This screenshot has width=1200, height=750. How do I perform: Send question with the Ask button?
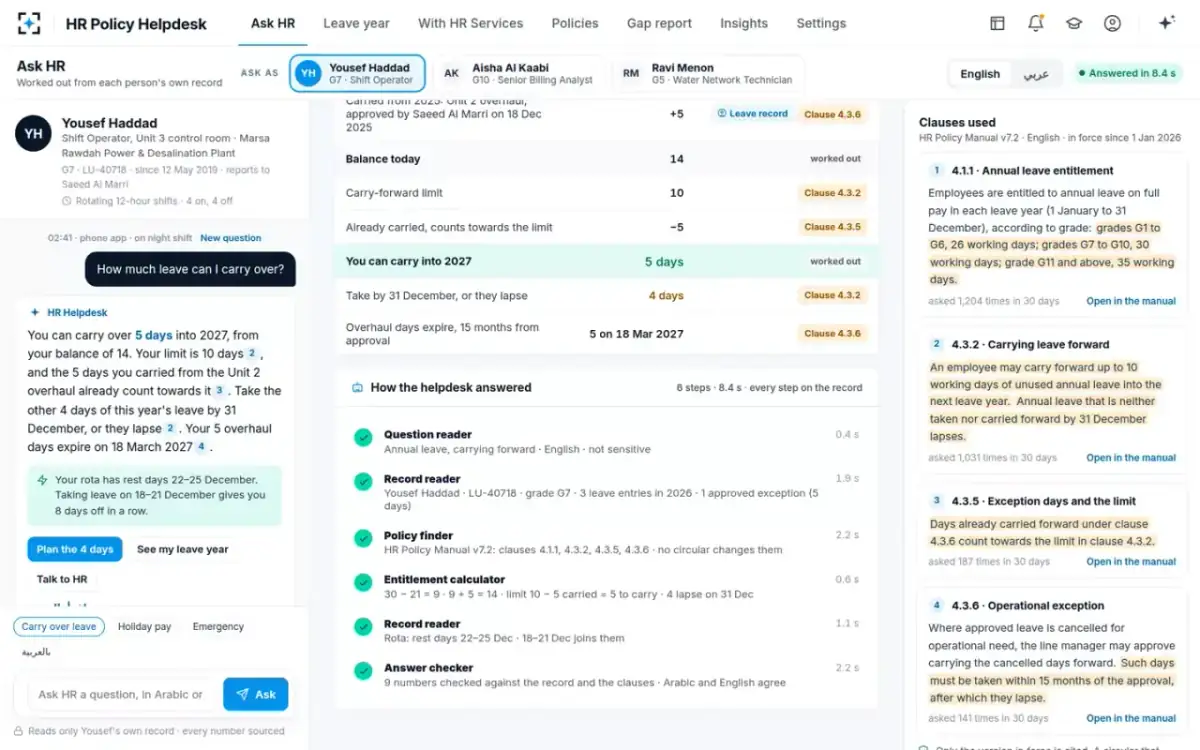(x=255, y=694)
